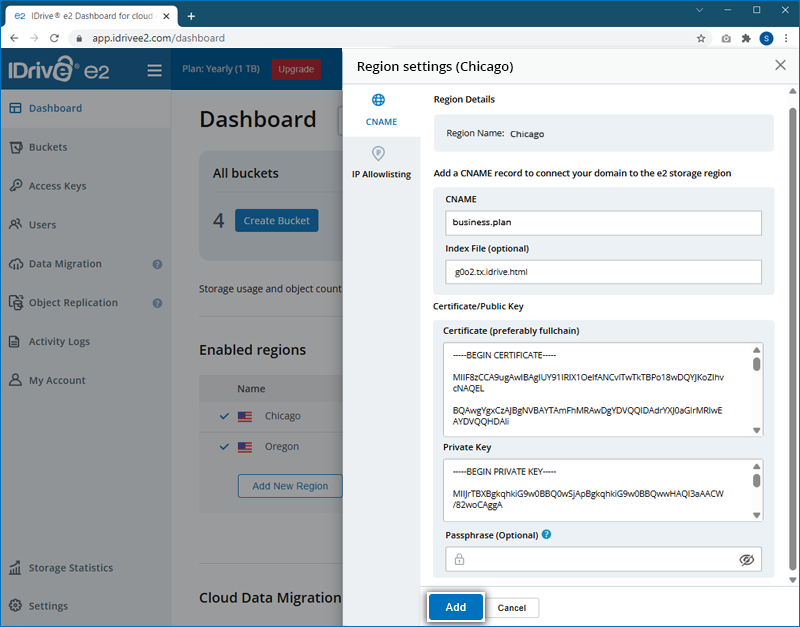Click the hamburger menu icon in header
Image resolution: width=800 pixels, height=627 pixels.
coord(154,70)
